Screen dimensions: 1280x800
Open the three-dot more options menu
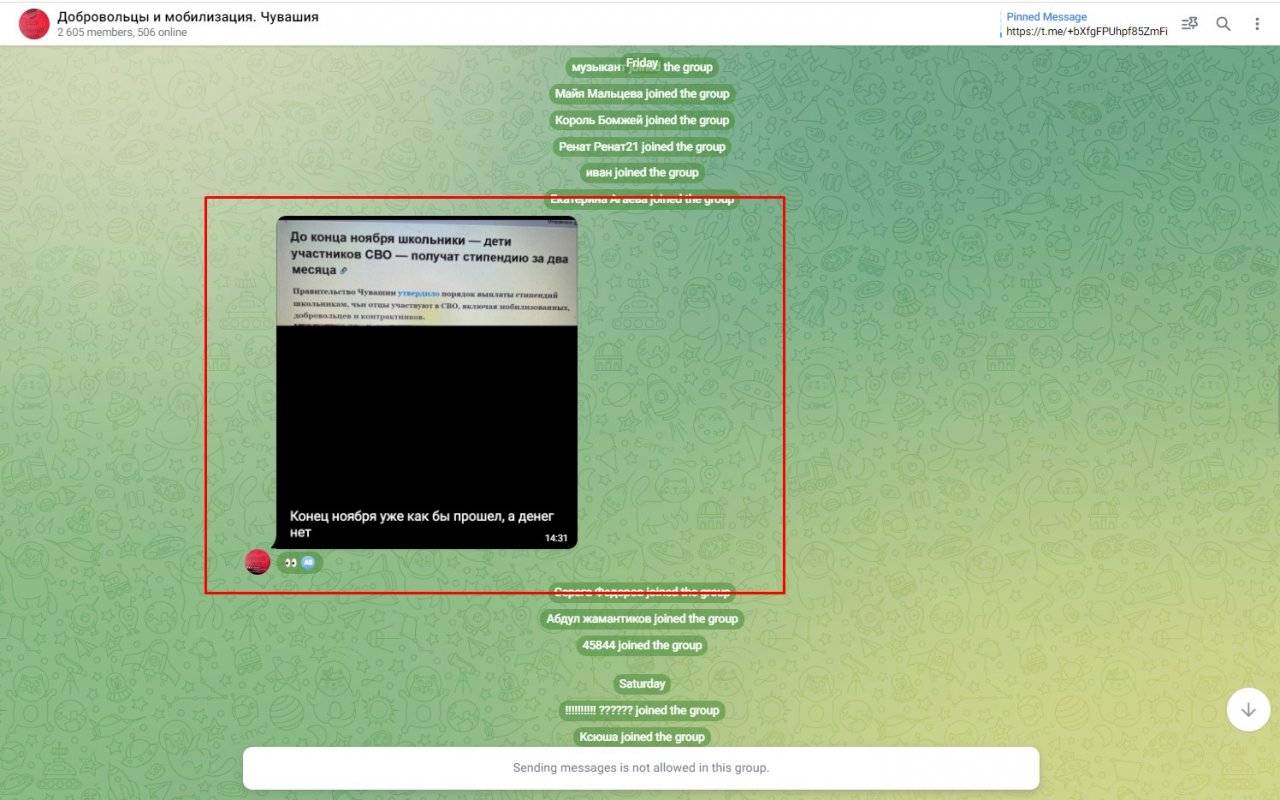(x=1257, y=24)
